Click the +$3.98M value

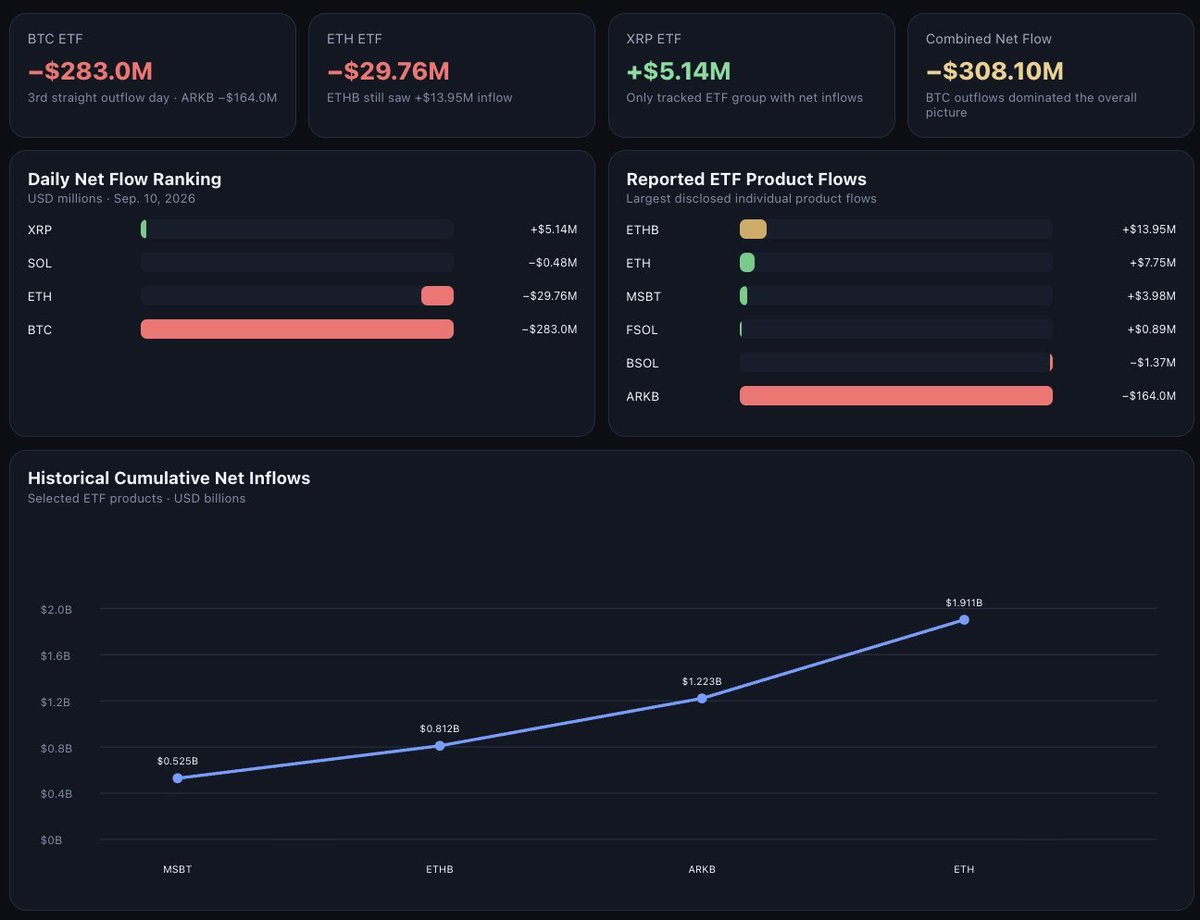[1152, 296]
